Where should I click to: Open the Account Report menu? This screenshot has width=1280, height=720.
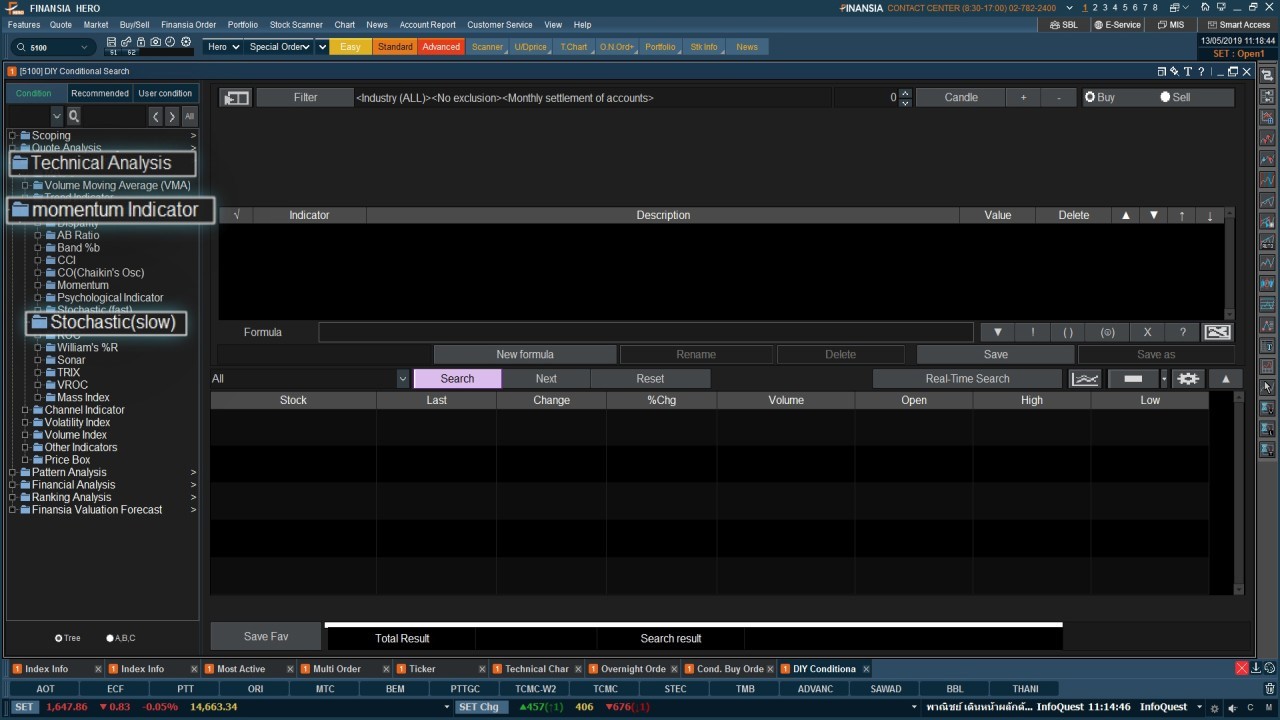pyautogui.click(x=427, y=25)
